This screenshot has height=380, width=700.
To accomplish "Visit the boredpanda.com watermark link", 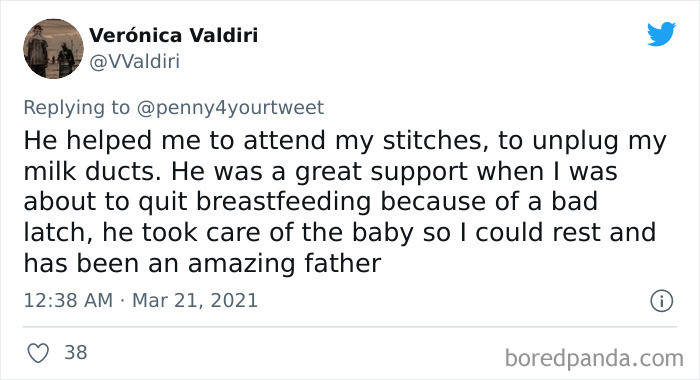I will 594,359.
